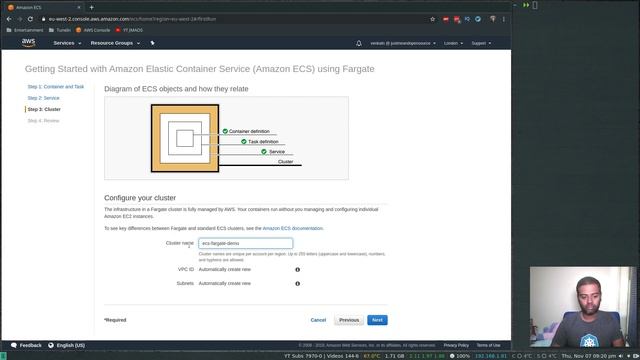Click the first red extension icon in toolbar
This screenshot has width=640, height=360.
pyautogui.click(x=446, y=19)
